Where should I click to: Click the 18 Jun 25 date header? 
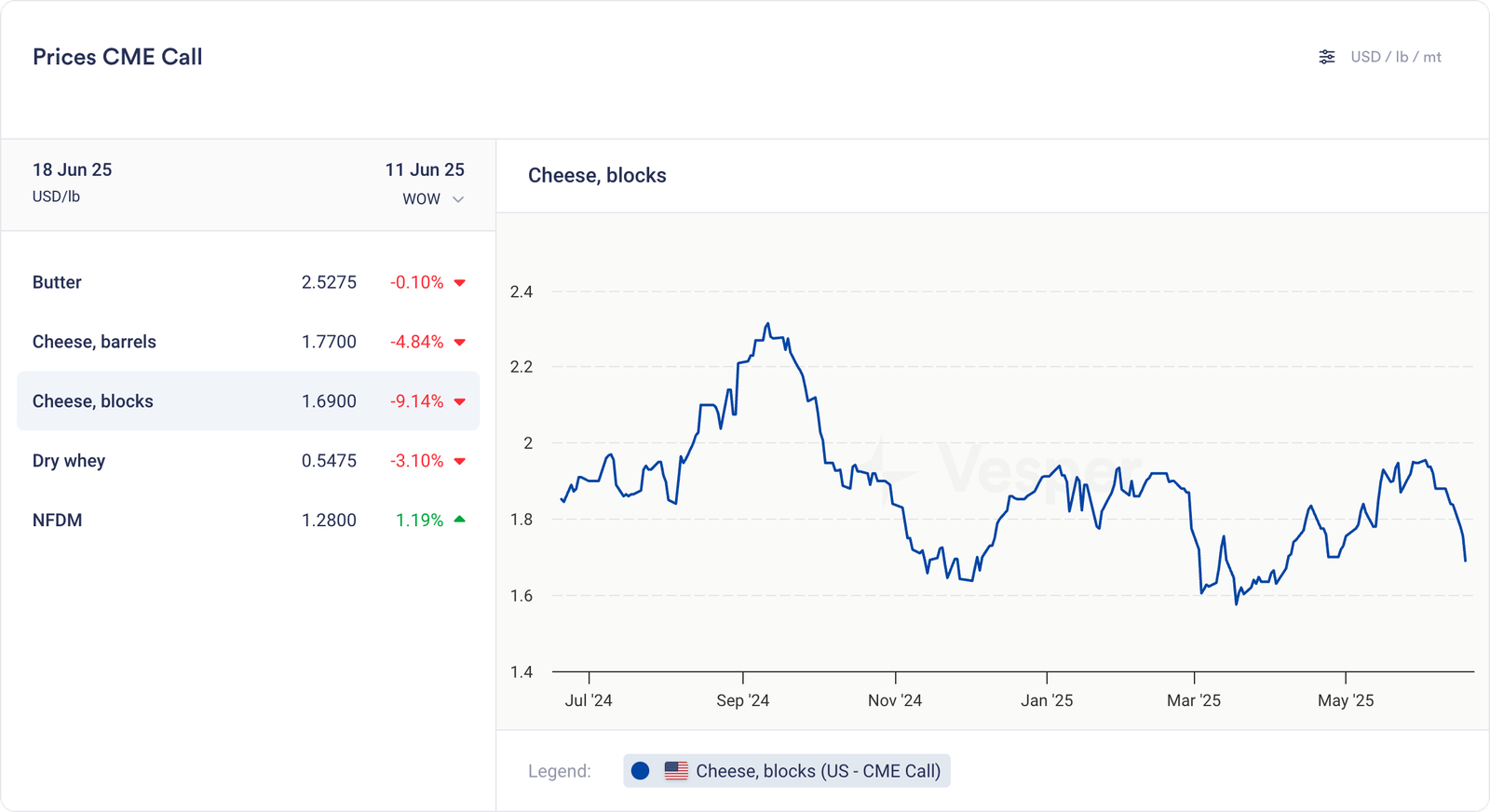(73, 169)
